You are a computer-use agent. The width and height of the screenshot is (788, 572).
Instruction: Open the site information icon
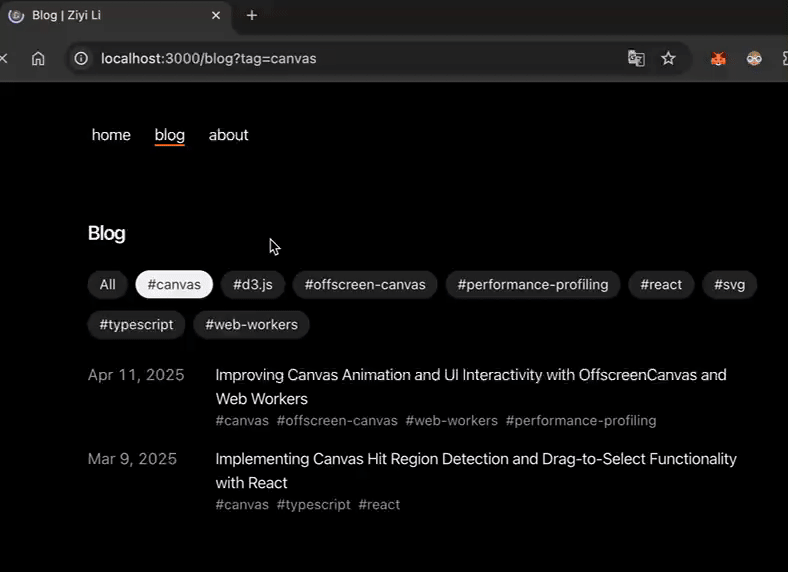[x=81, y=59]
